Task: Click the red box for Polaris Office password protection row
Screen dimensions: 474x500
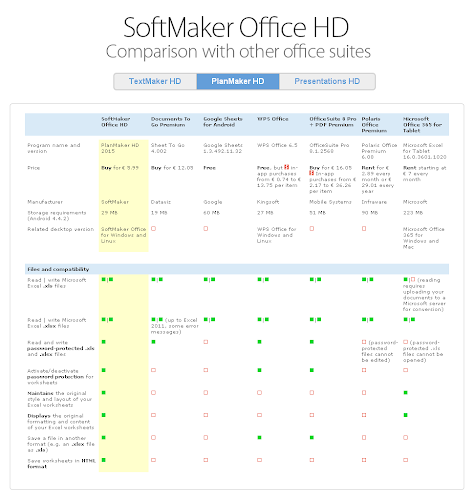Action: [364, 370]
